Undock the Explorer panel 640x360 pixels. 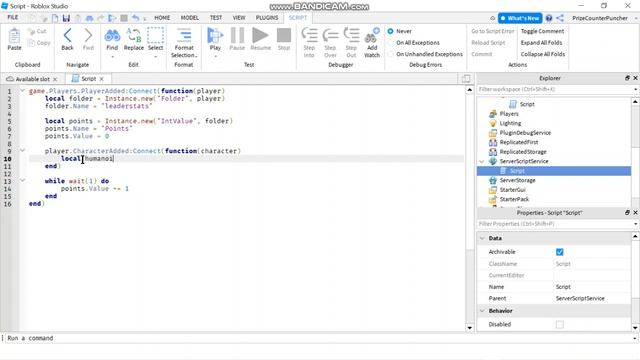click(627, 78)
